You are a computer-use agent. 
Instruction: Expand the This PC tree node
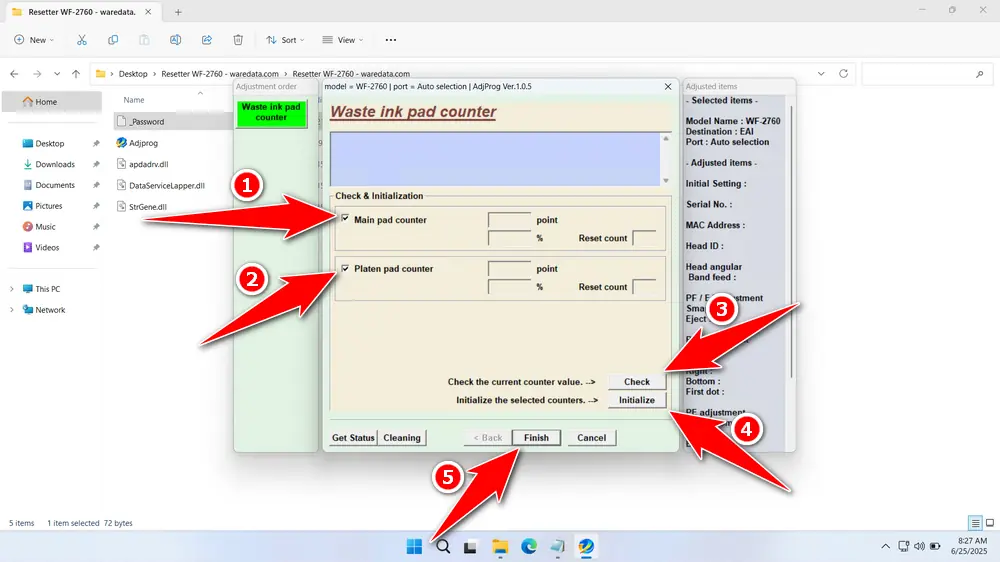point(11,289)
